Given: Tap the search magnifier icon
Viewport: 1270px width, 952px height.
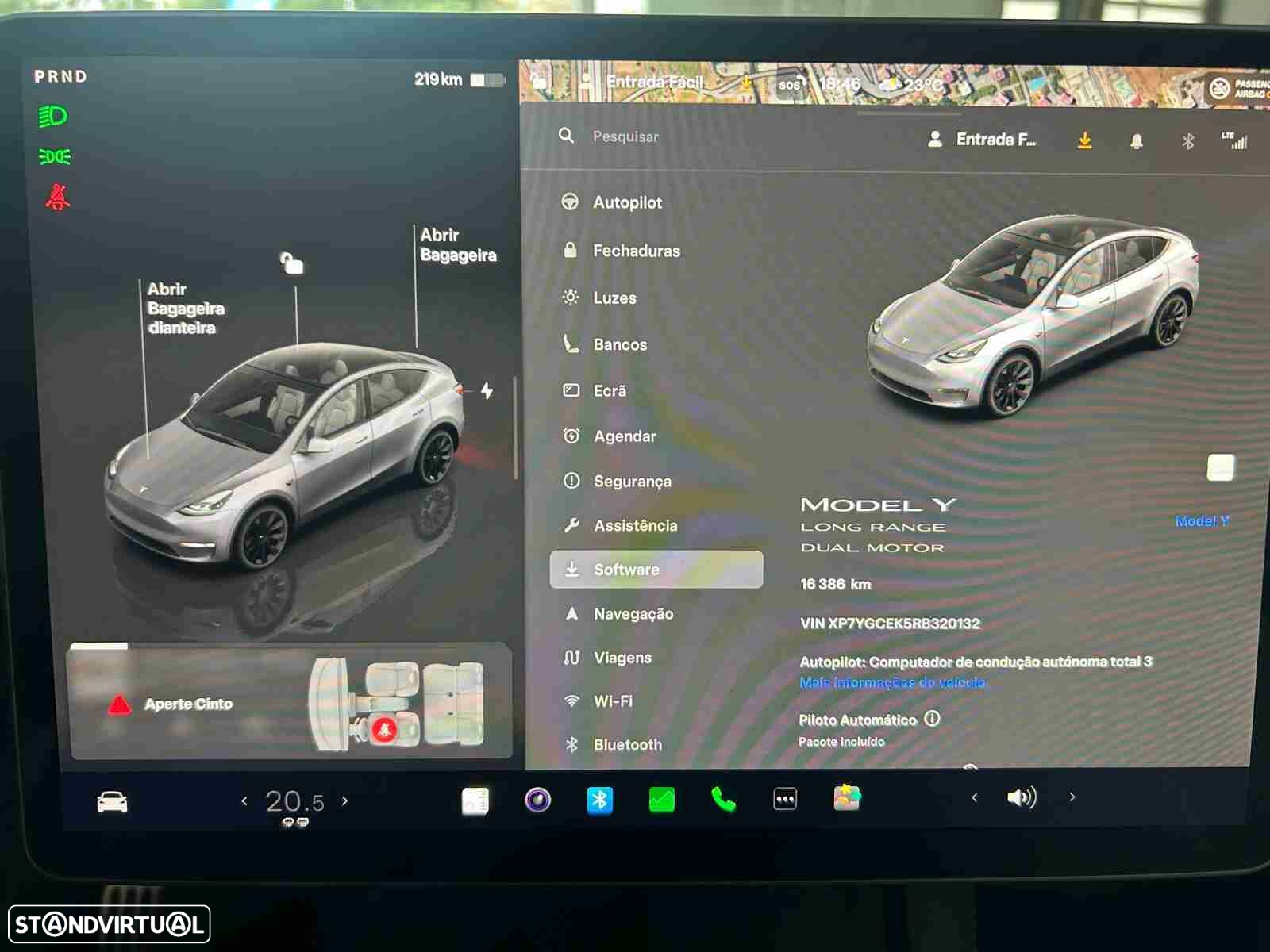Looking at the screenshot, I should [566, 136].
